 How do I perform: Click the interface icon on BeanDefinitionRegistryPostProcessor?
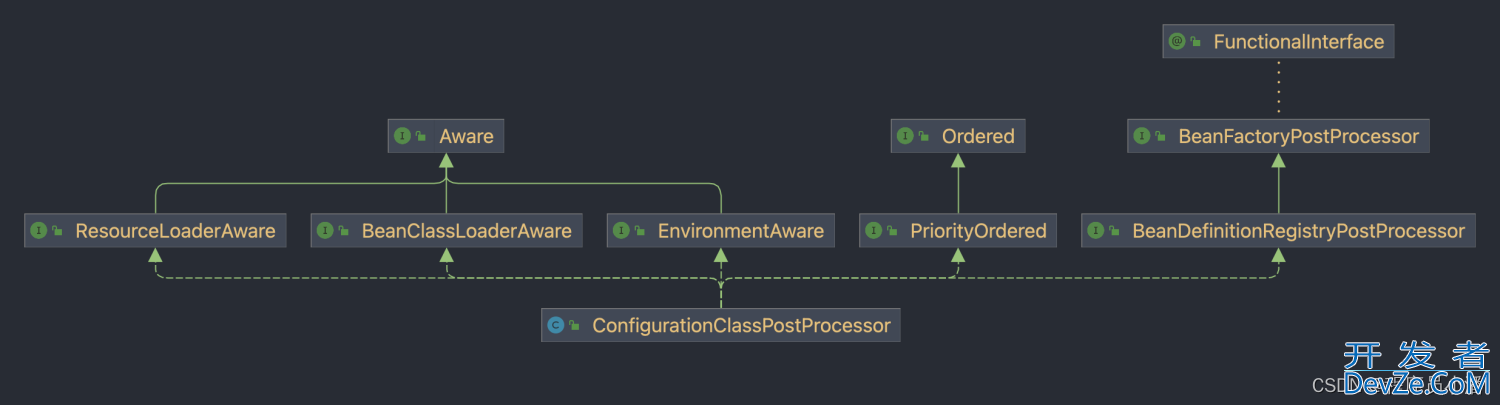click(x=1096, y=231)
